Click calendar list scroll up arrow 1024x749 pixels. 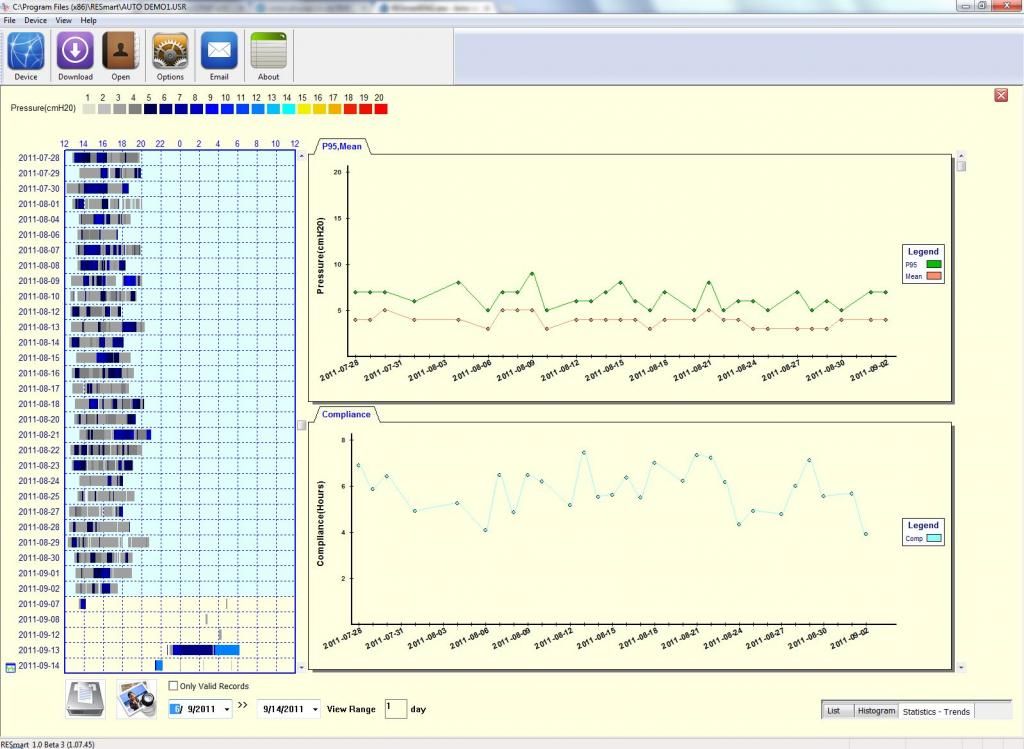(x=302, y=155)
